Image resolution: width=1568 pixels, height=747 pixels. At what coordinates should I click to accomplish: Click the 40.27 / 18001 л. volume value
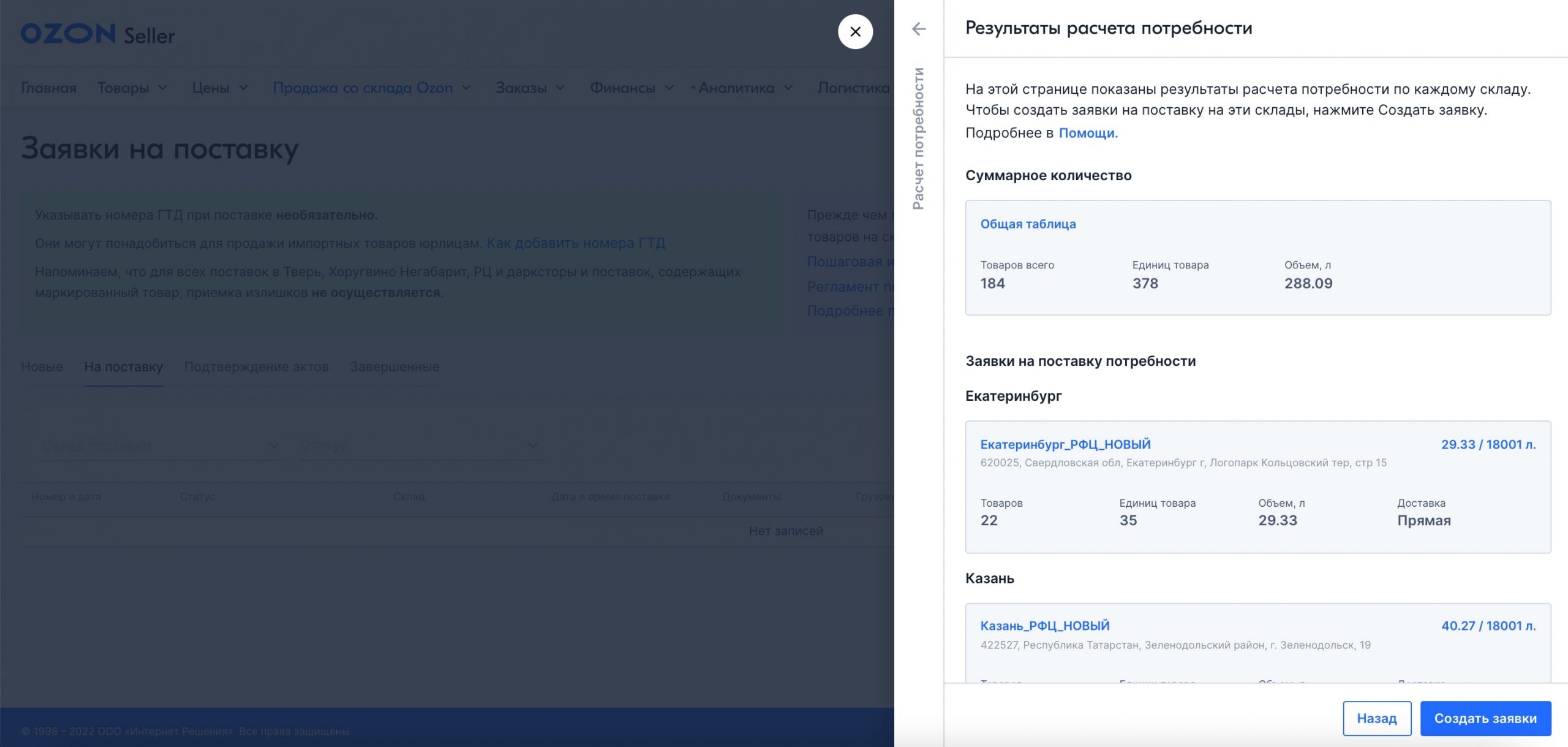click(x=1488, y=626)
